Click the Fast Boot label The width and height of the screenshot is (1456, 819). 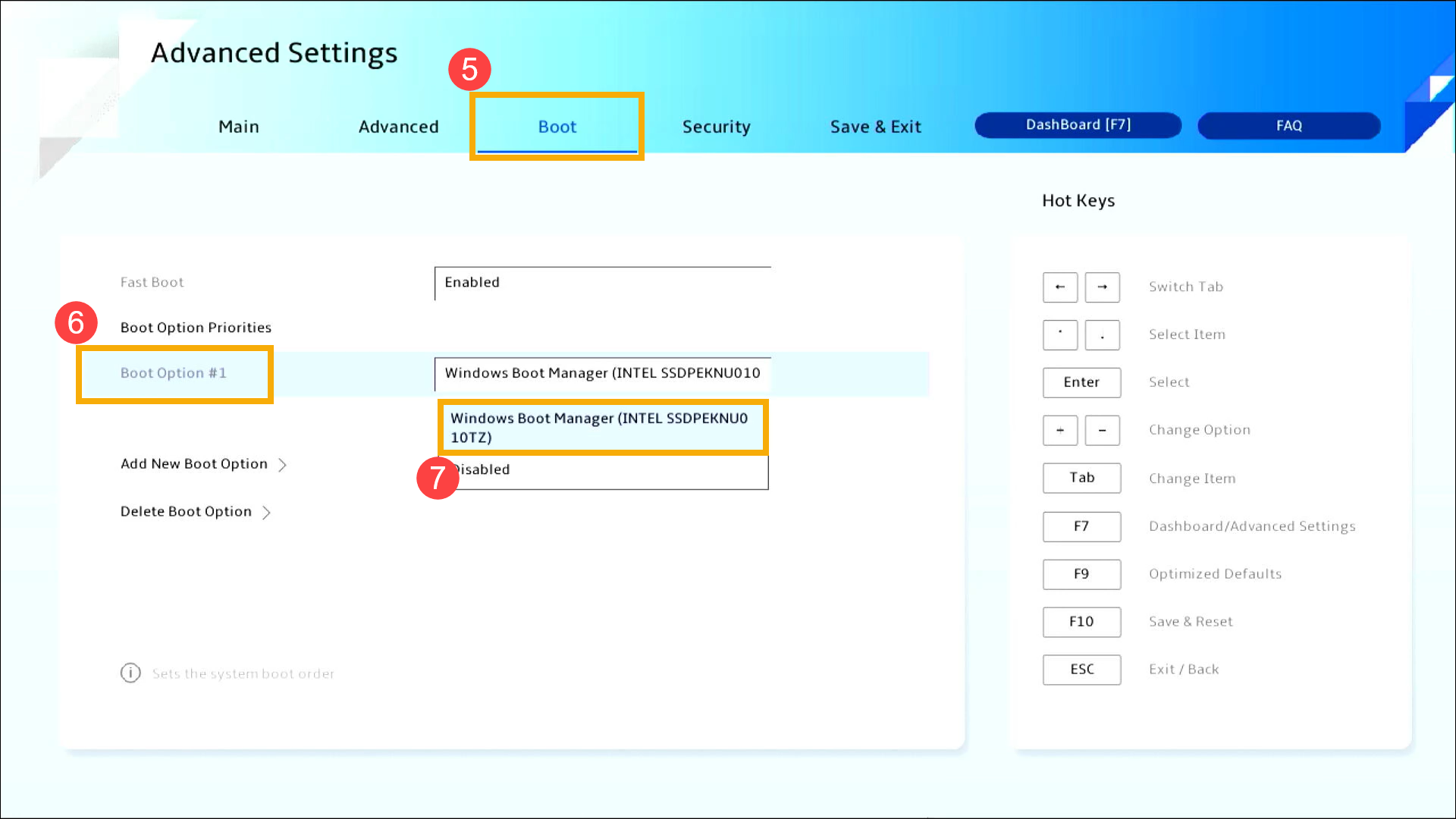152,283
